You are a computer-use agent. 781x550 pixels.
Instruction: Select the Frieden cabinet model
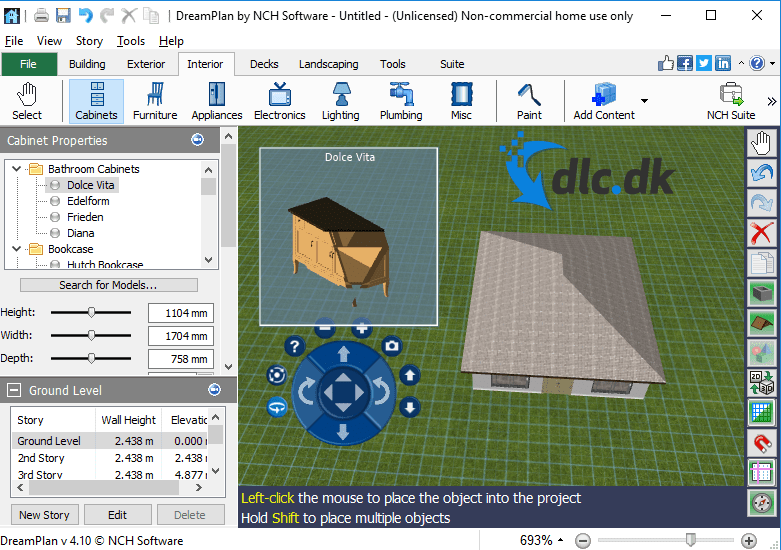85,217
